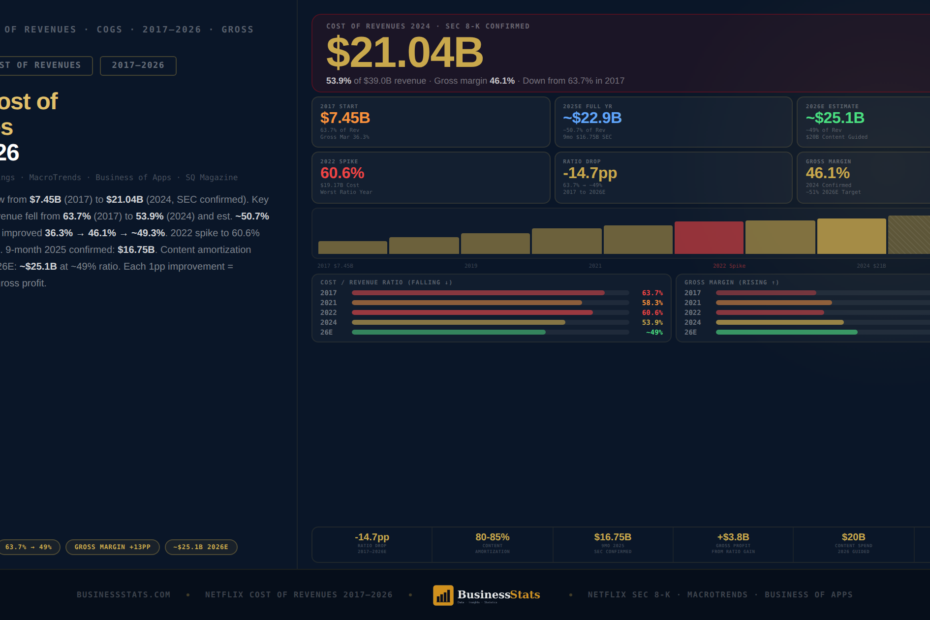Viewport: 930px width, 620px height.
Task: Click 'NETFLIX SEC 8-K · MACROTRENDS' footer text
Action: point(668,594)
